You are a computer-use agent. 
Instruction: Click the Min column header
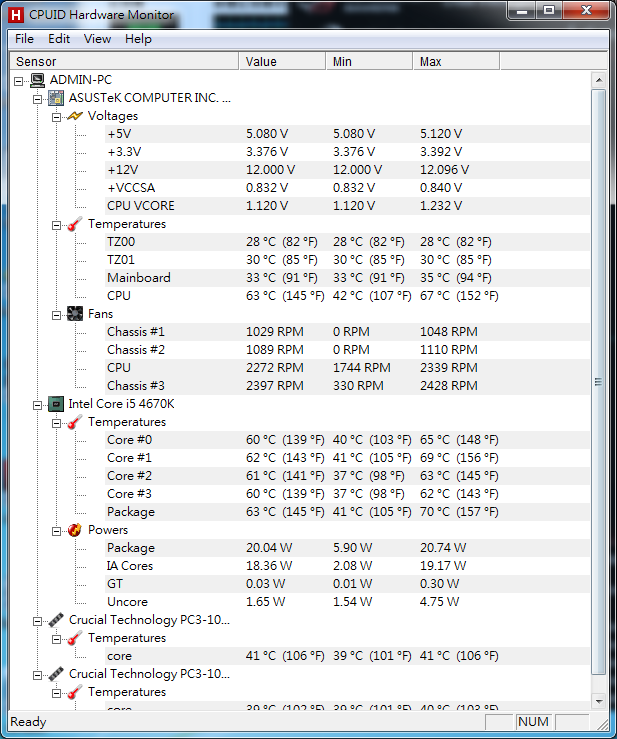(x=369, y=61)
